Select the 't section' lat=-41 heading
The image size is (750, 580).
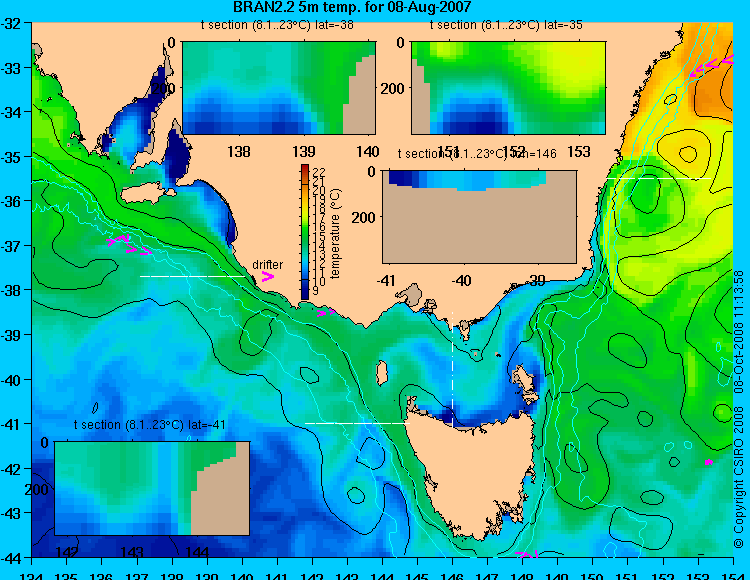(x=150, y=425)
